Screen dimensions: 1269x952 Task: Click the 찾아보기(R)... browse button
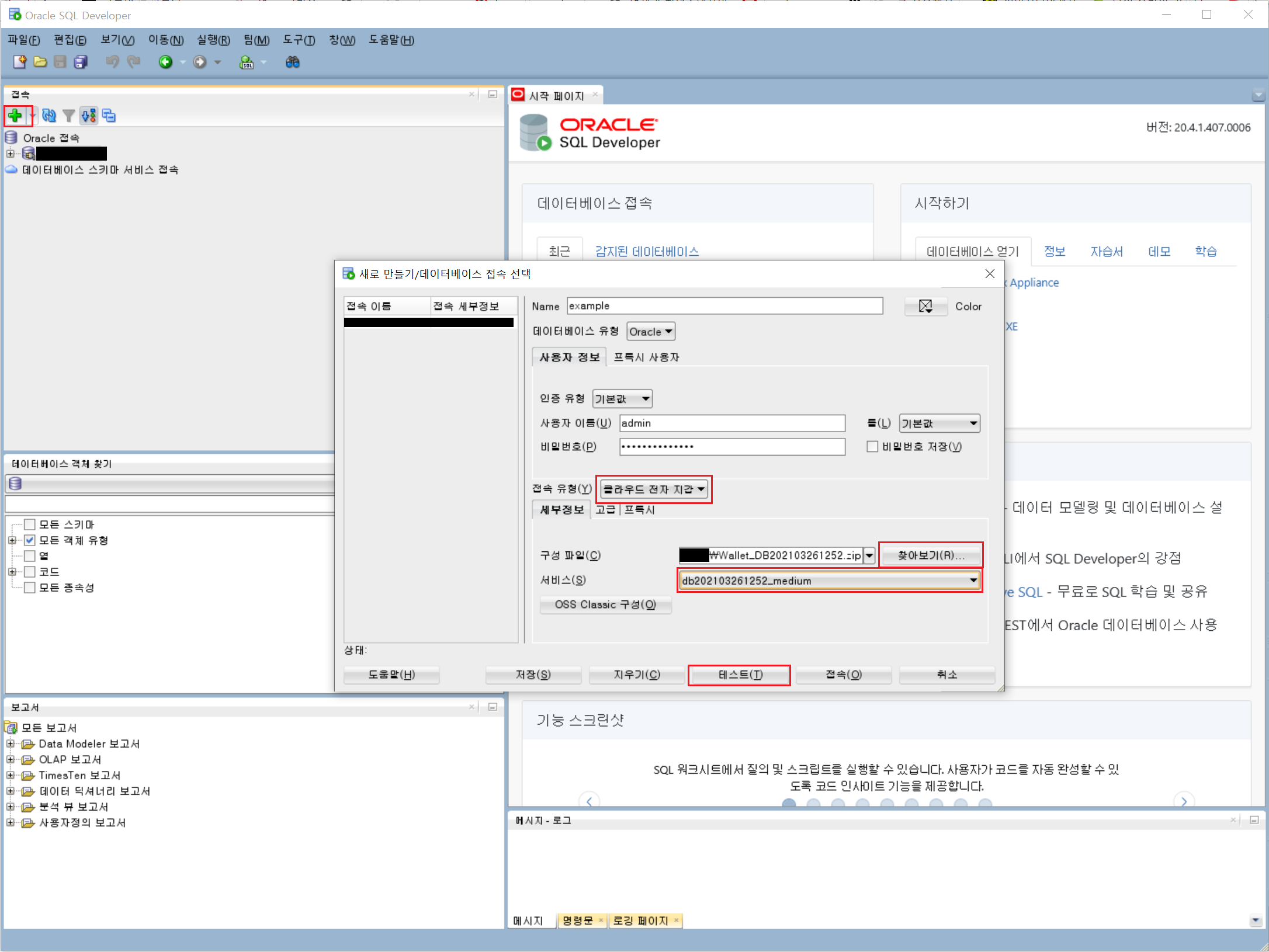click(930, 555)
